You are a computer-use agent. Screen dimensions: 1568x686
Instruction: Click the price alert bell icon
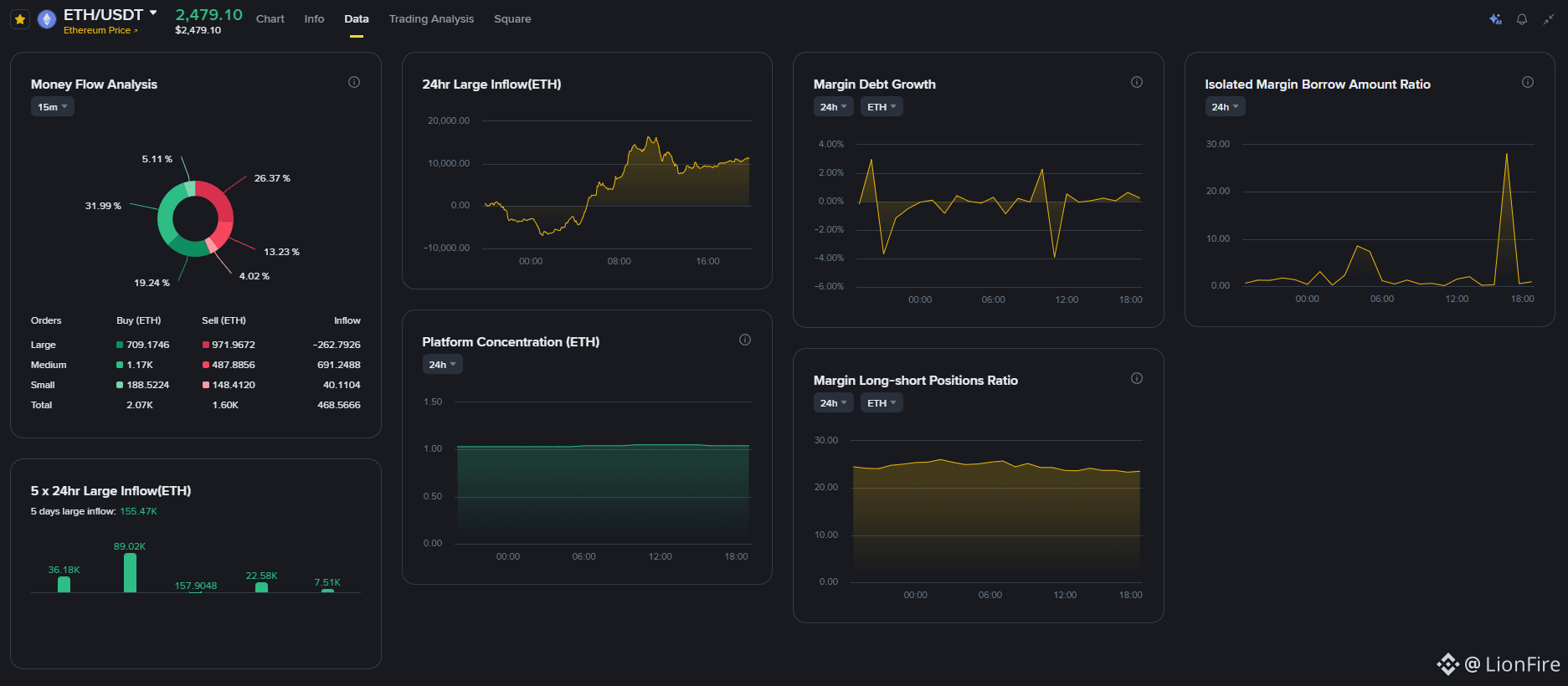(1522, 19)
